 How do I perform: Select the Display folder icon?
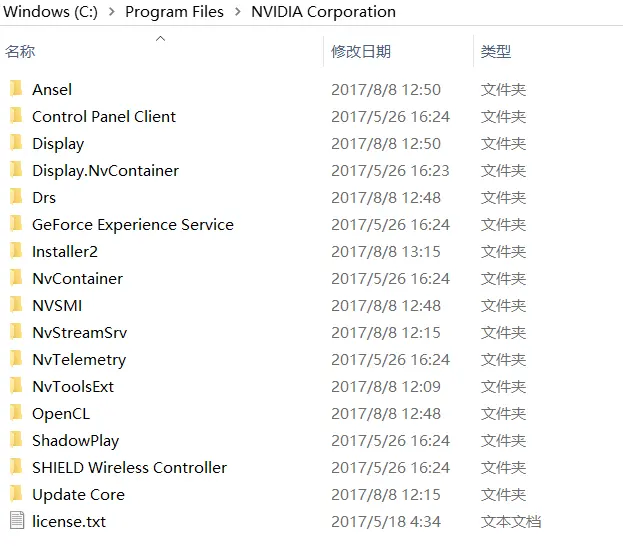16,142
